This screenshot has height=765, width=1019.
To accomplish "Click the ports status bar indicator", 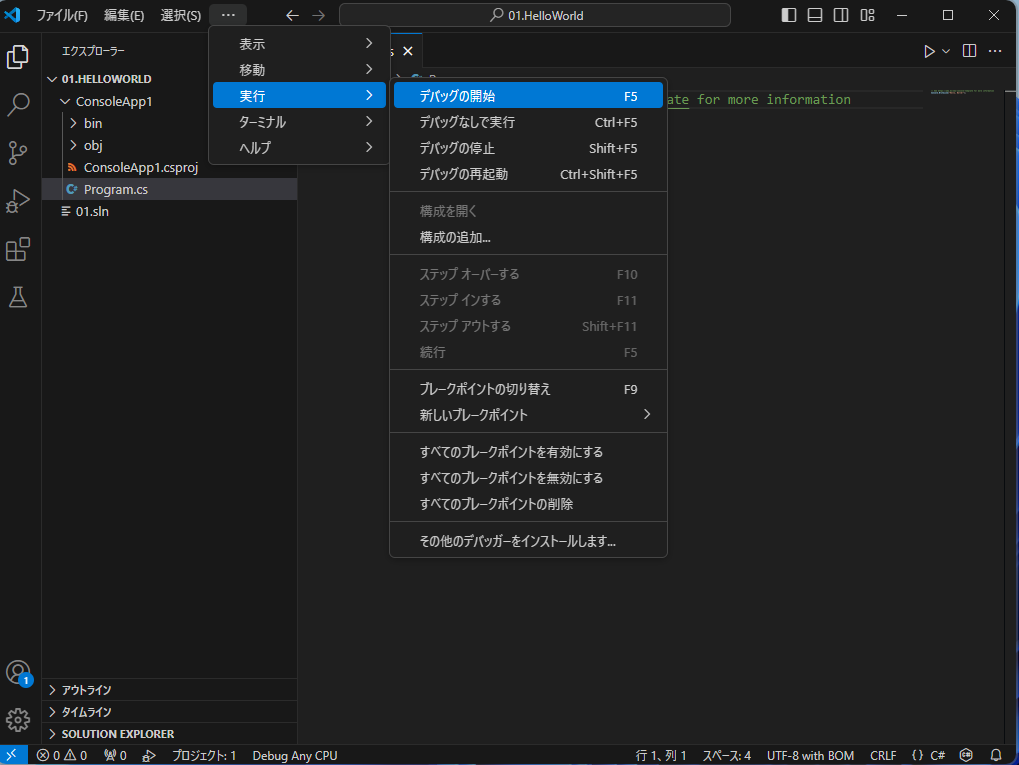I will click(115, 755).
